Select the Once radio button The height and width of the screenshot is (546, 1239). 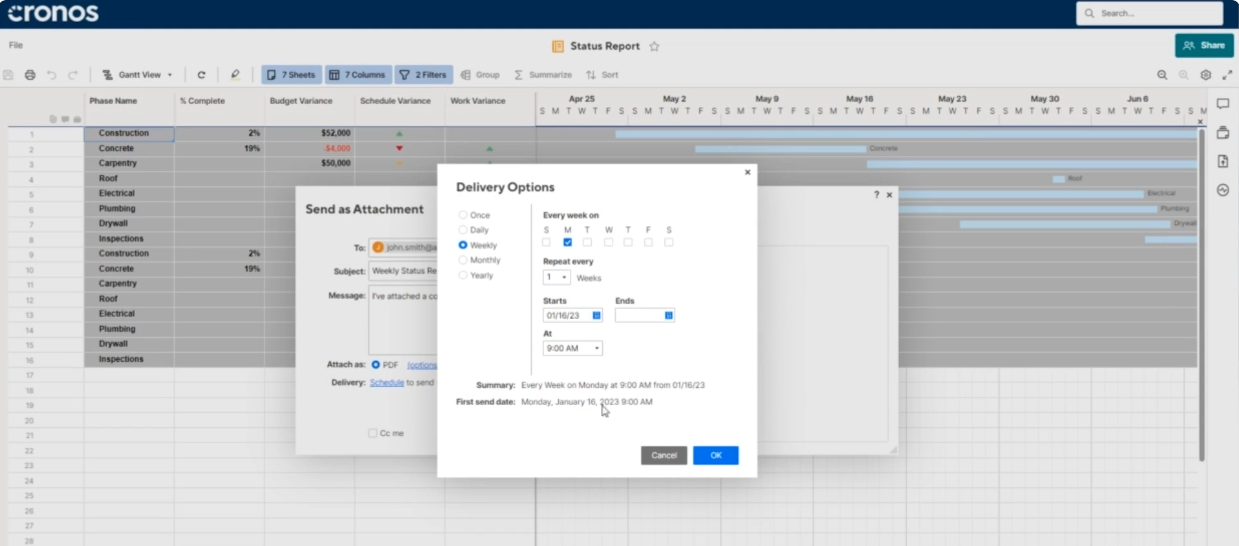(463, 215)
